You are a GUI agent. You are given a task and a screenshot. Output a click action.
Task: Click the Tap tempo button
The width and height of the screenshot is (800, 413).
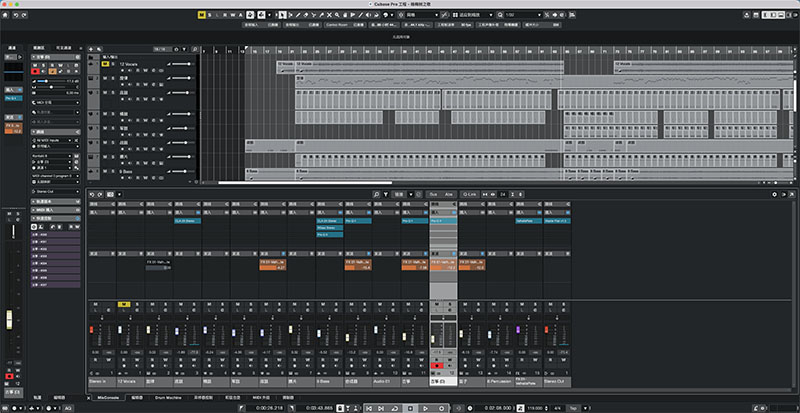point(573,408)
